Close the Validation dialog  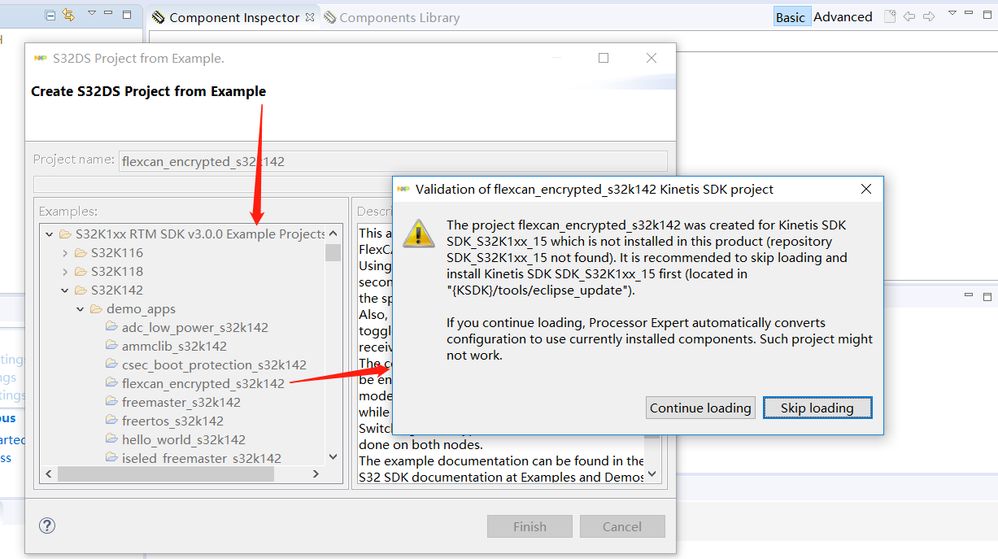point(866,189)
